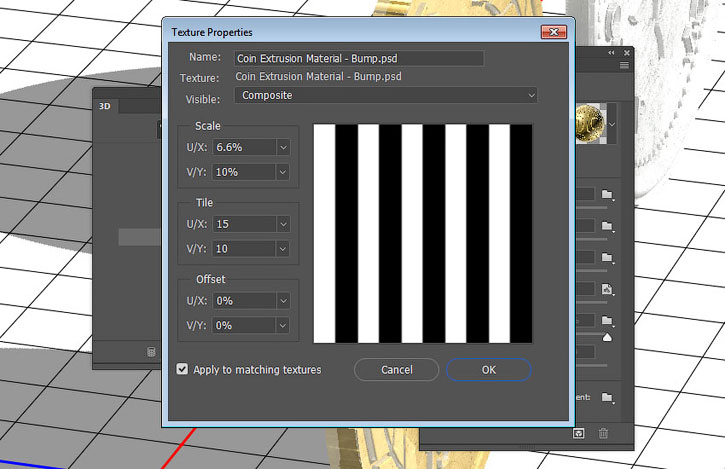Image resolution: width=725 pixels, height=469 pixels.
Task: Click the texture Name input field
Action: tap(358, 58)
